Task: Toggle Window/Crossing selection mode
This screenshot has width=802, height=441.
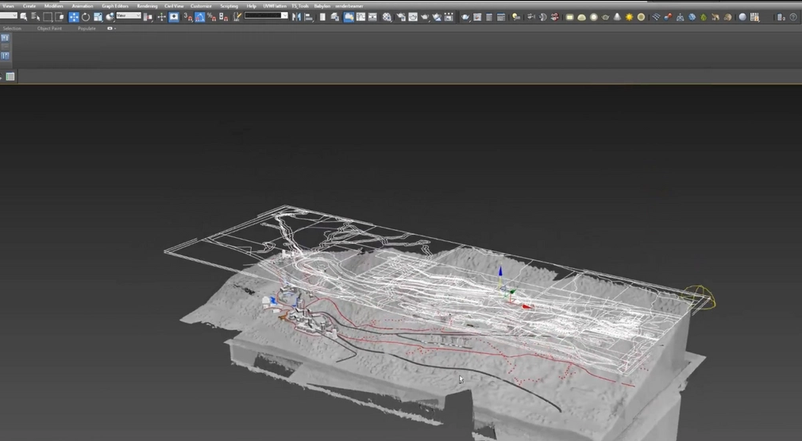Action: 61,17
